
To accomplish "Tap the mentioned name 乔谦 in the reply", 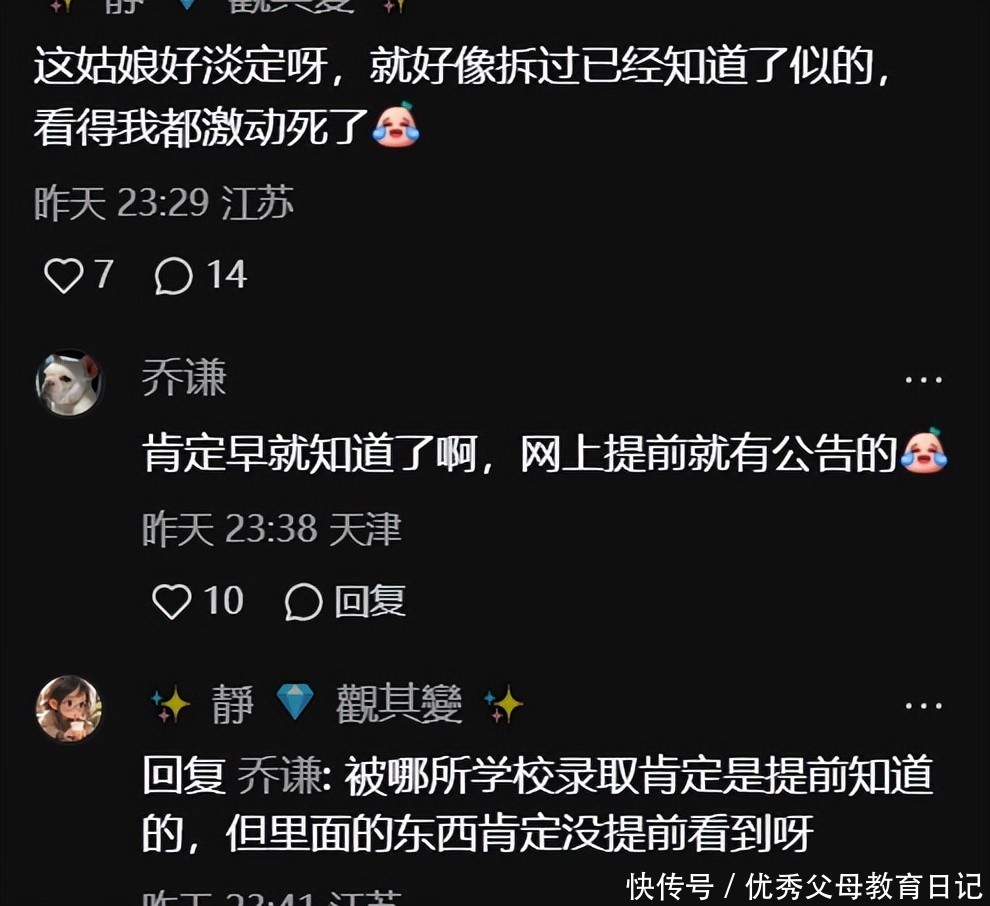I will [280, 775].
